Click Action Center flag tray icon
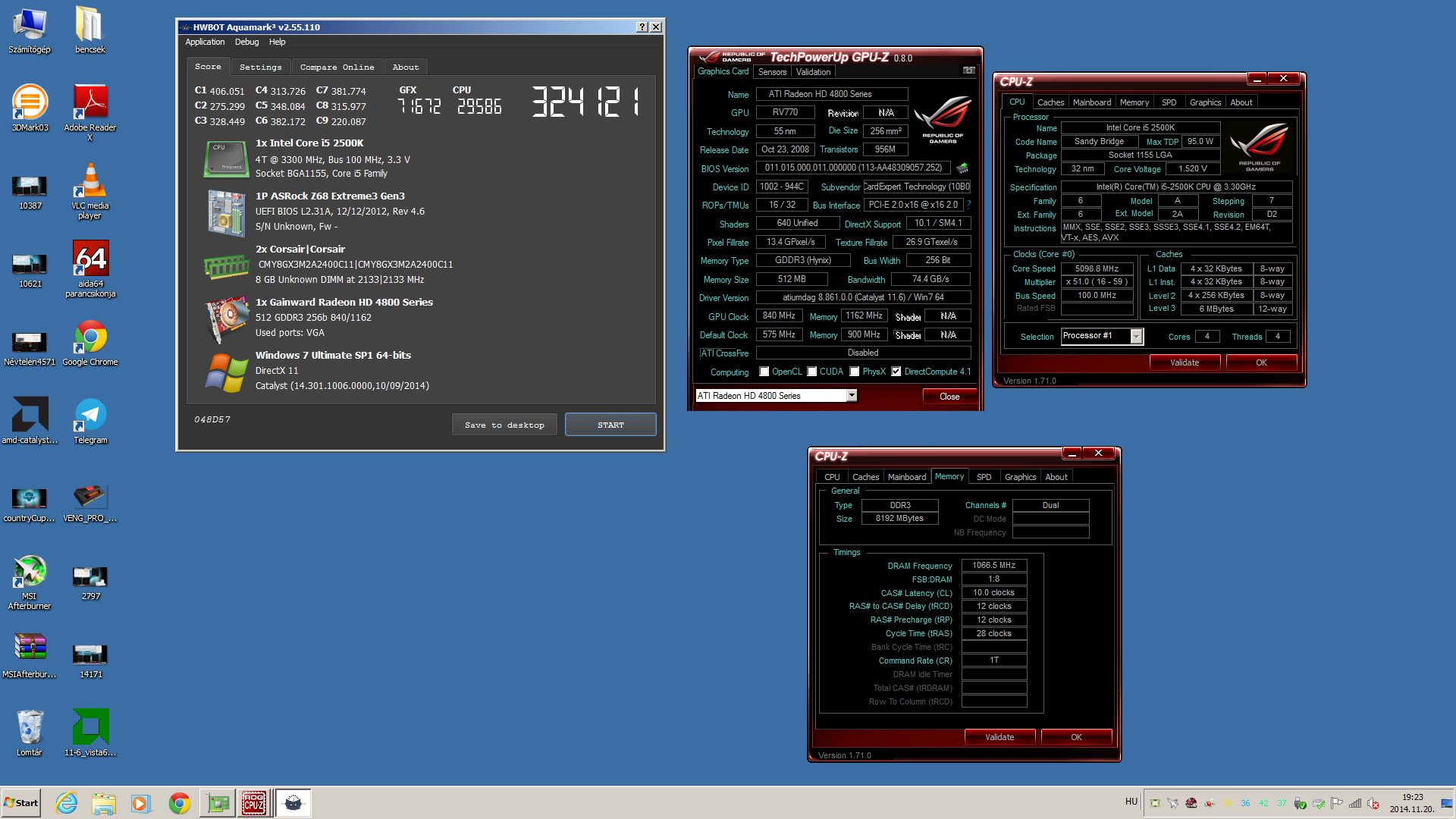 click(x=1337, y=803)
